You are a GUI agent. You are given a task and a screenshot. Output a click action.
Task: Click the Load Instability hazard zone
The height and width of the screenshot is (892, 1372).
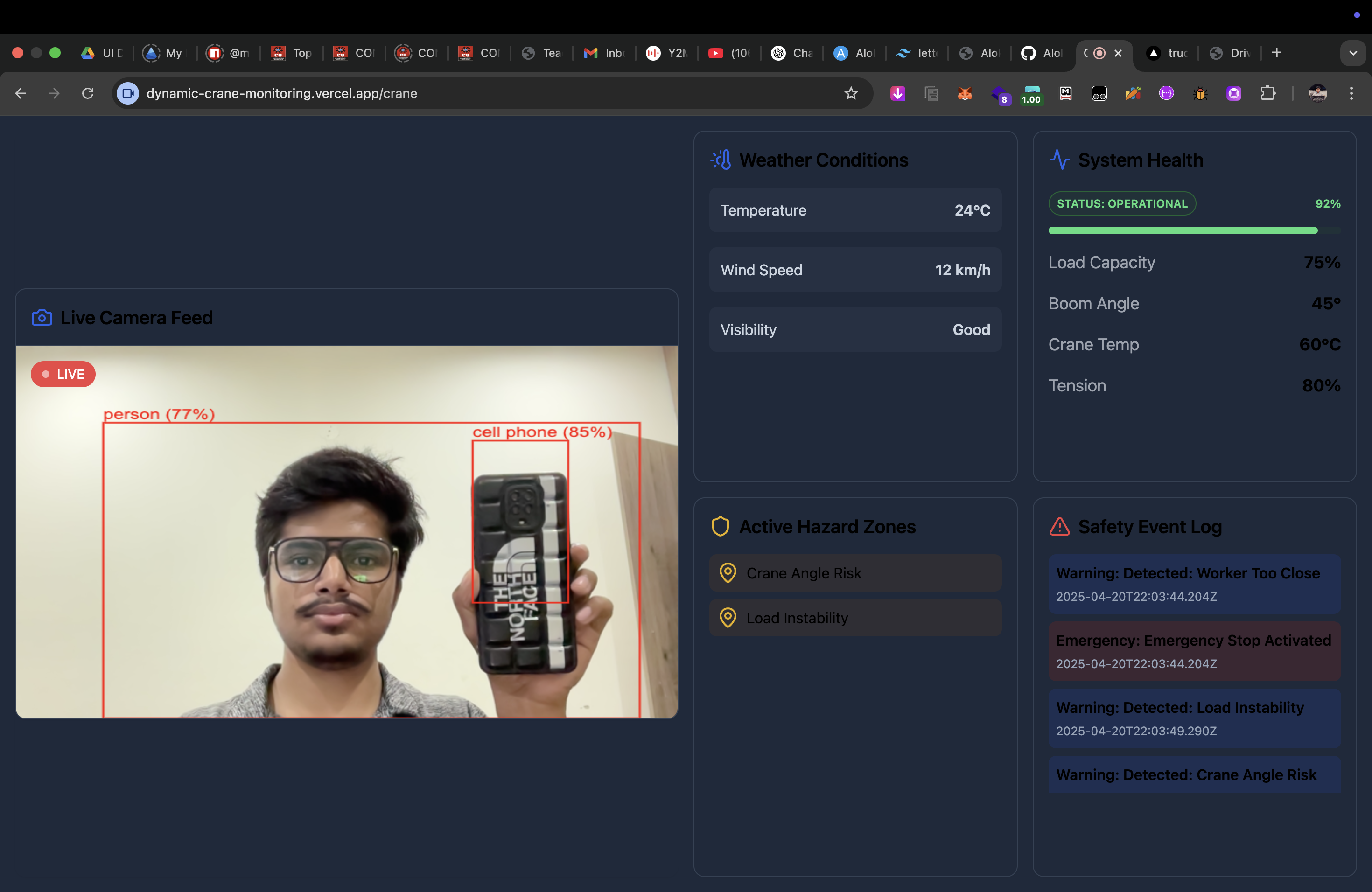pyautogui.click(x=855, y=618)
